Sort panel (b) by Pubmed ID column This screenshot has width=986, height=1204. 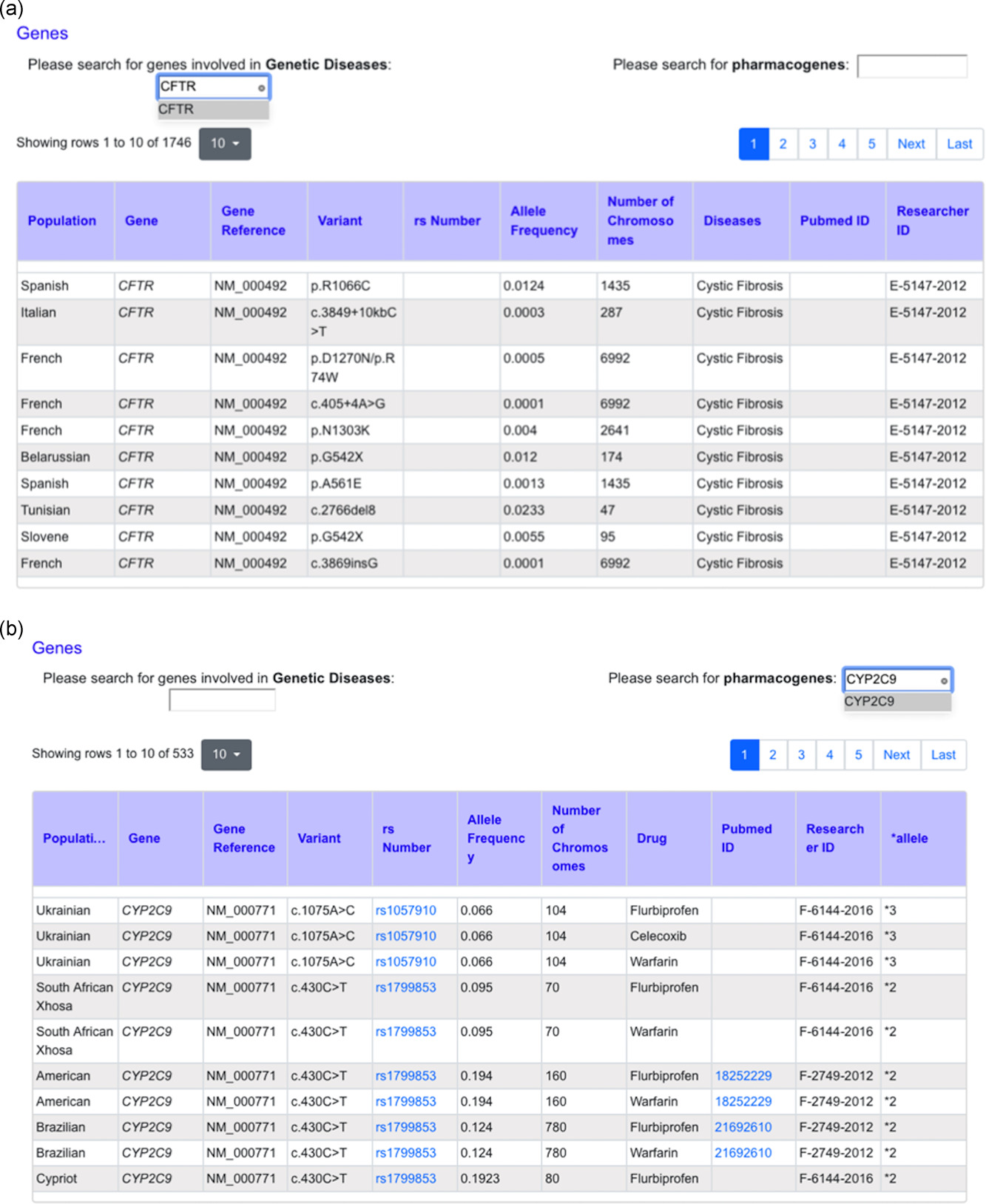pyautogui.click(x=753, y=839)
